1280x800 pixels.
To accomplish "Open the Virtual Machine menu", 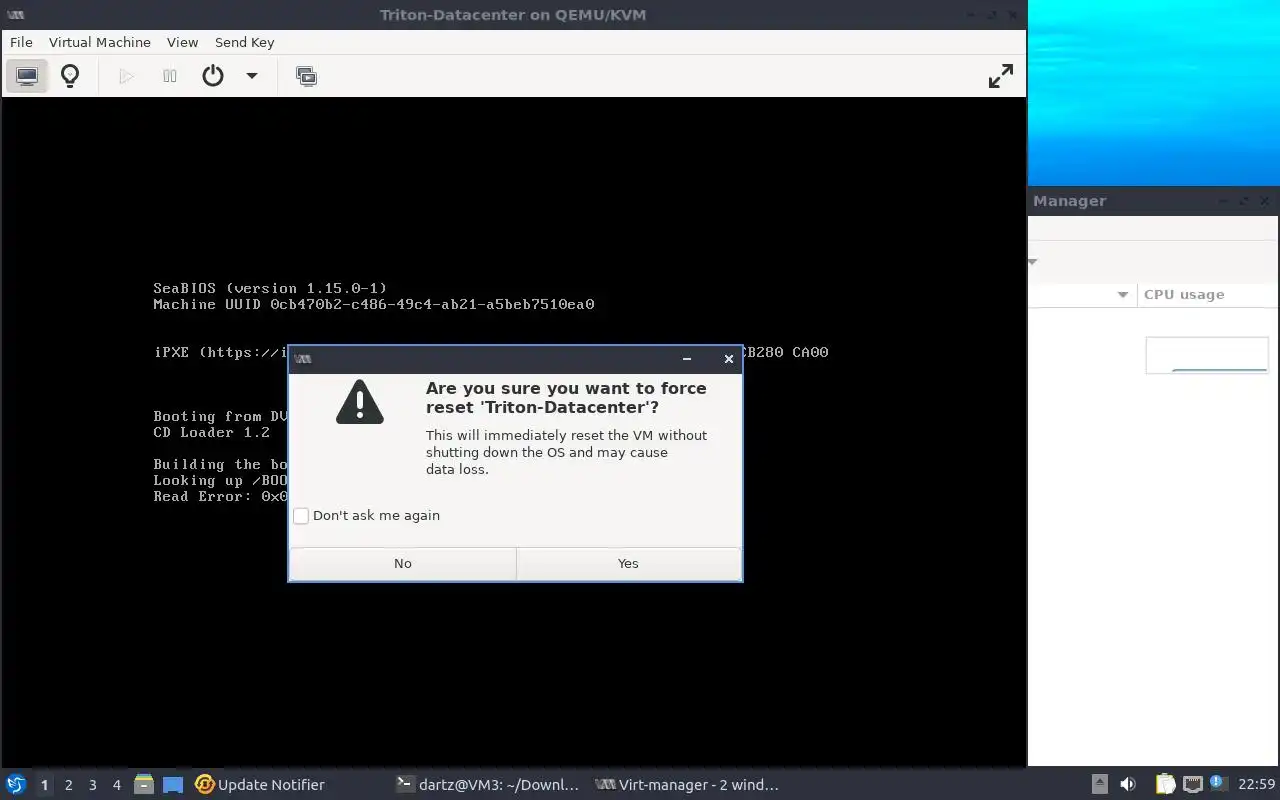I will tap(100, 42).
